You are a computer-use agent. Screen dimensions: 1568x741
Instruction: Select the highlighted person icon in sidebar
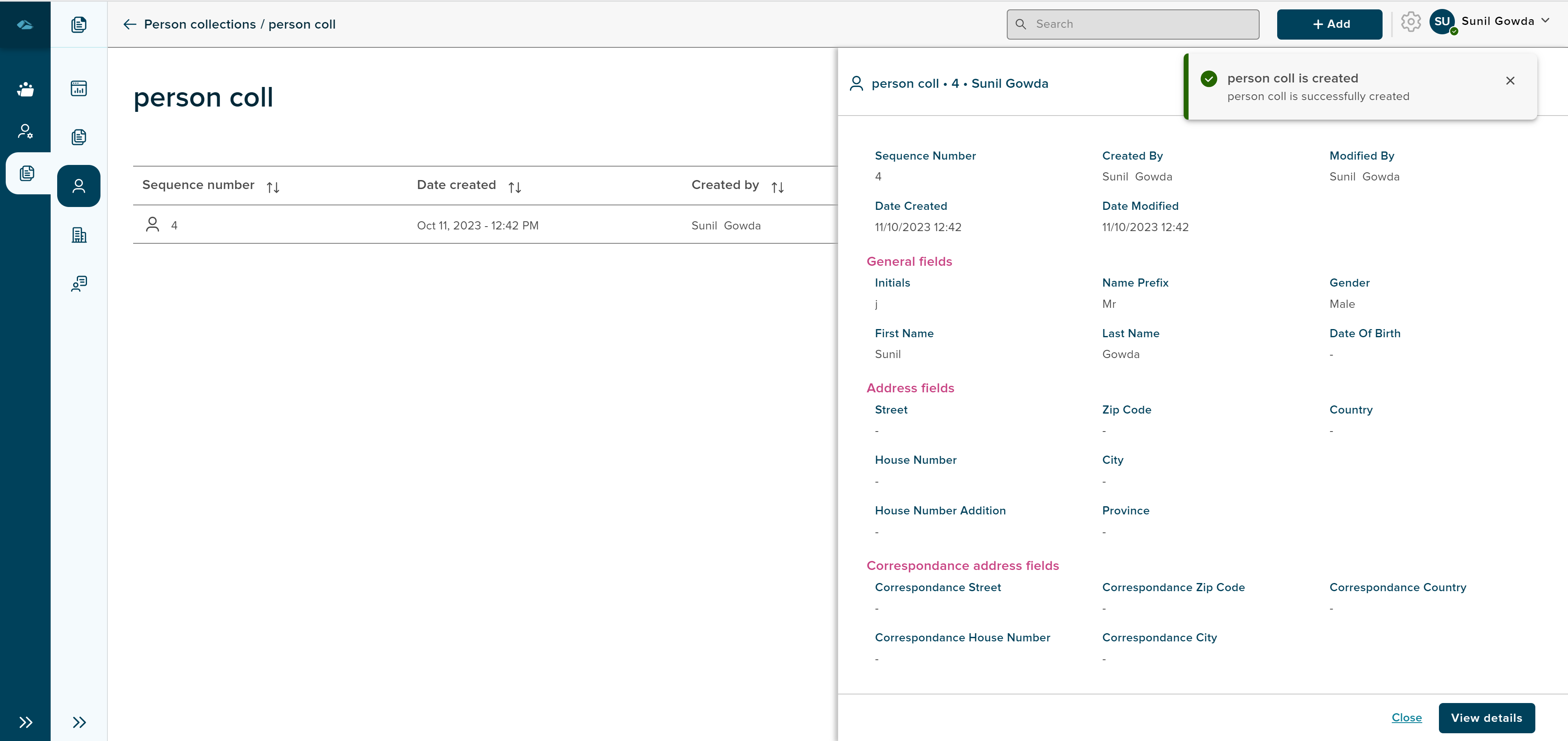click(78, 186)
